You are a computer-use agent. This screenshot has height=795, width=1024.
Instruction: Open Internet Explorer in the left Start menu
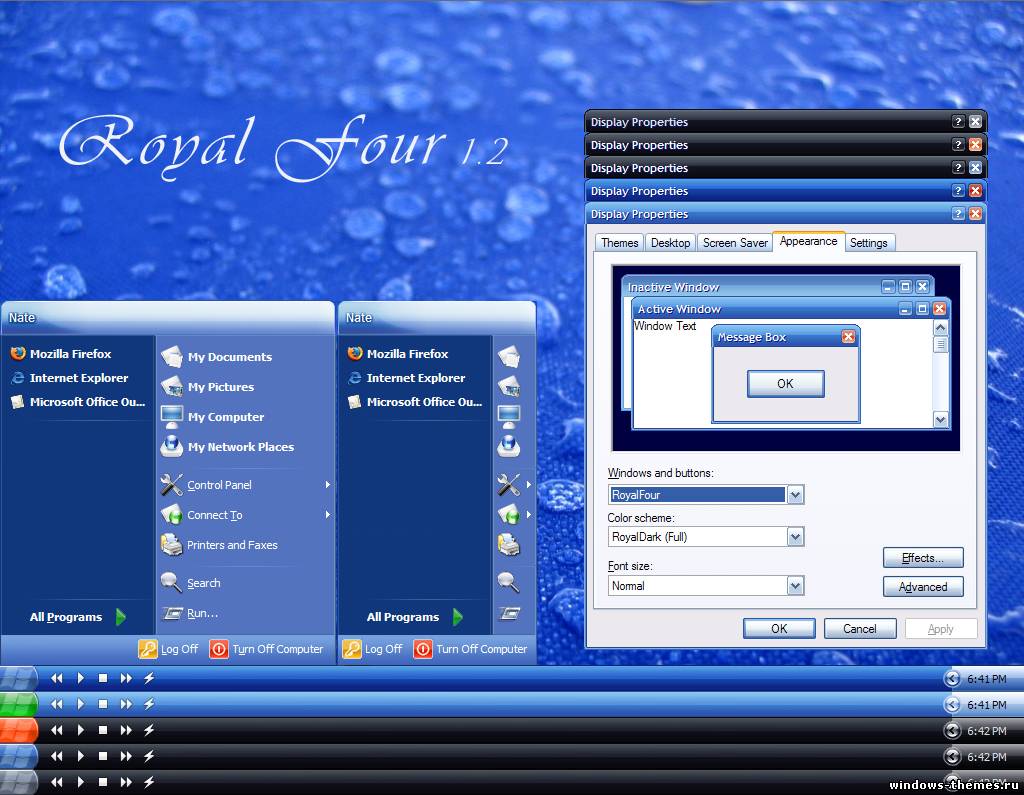pos(70,378)
